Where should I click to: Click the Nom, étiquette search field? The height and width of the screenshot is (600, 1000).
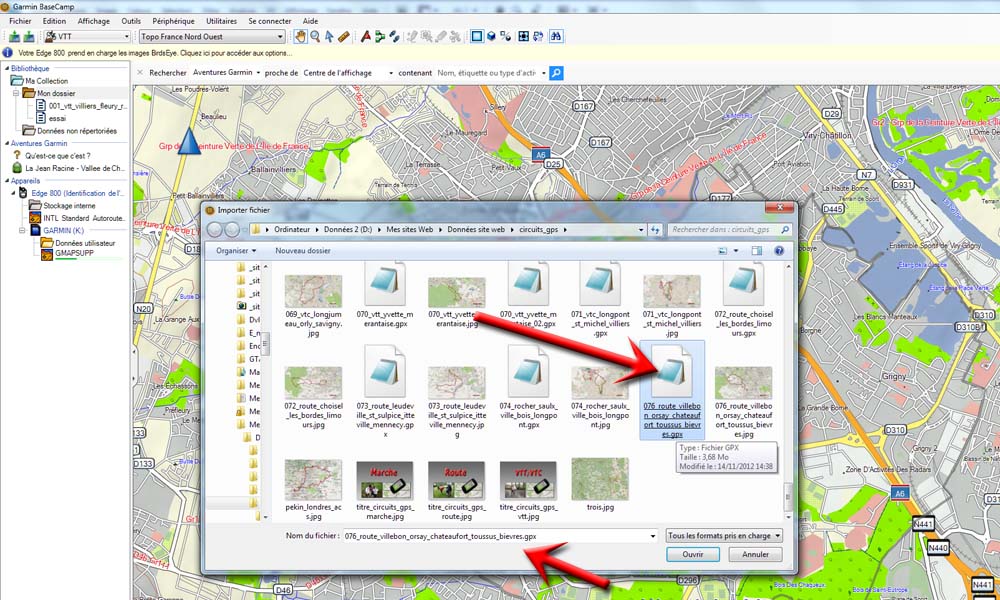(487, 73)
